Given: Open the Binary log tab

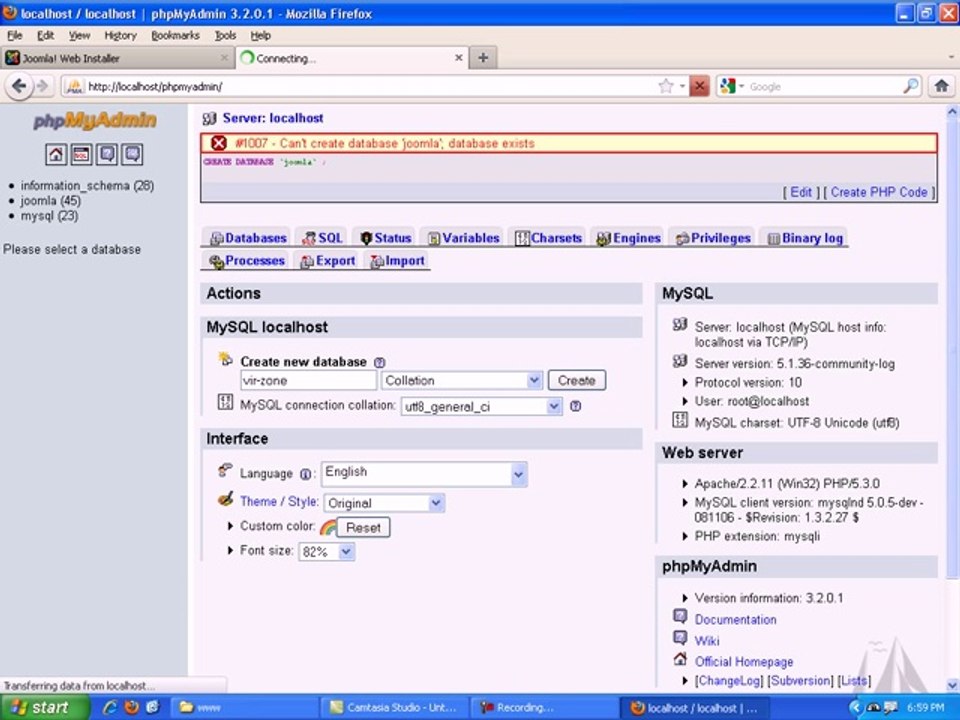Looking at the screenshot, I should 805,238.
